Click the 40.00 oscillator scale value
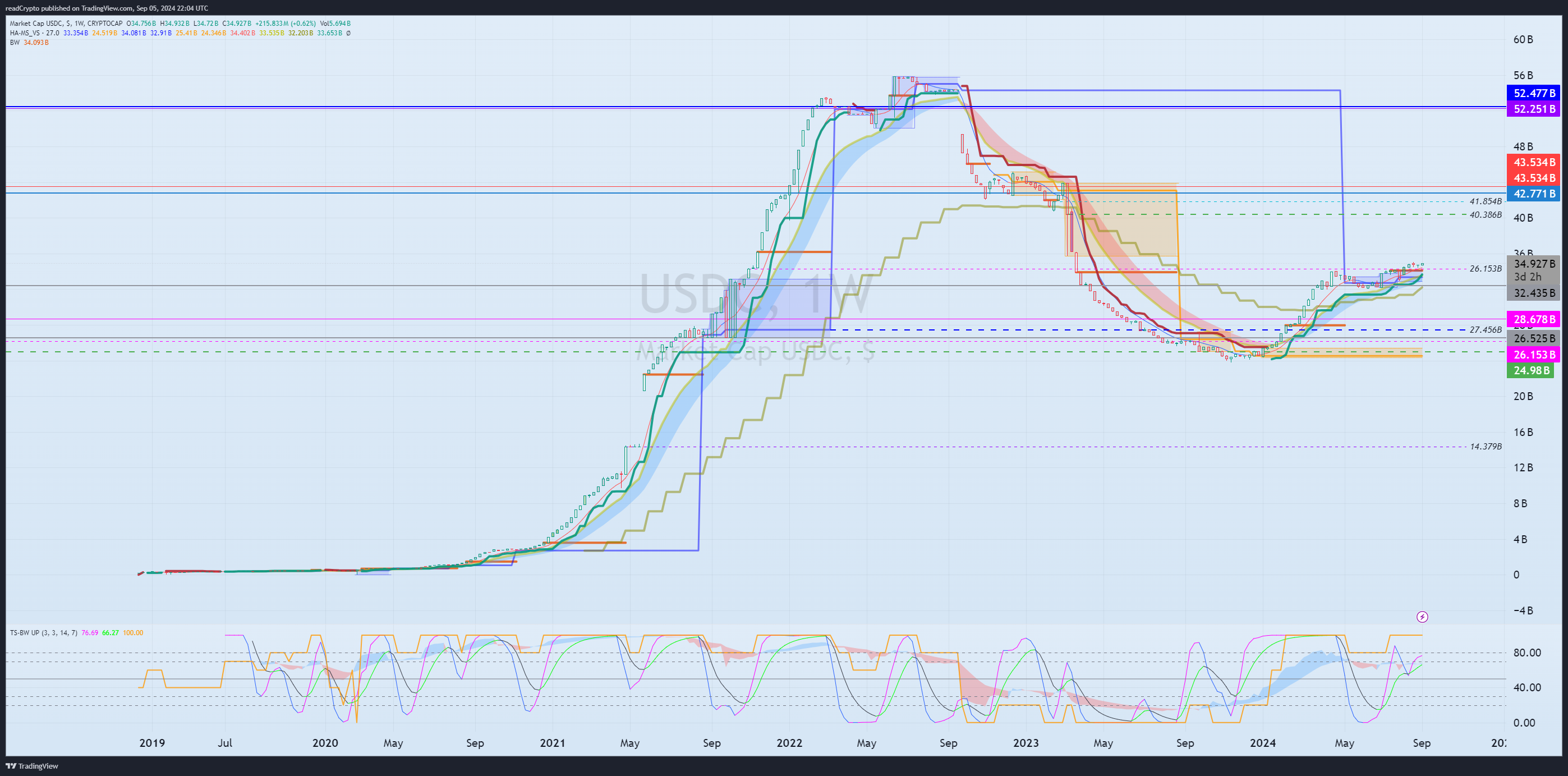1568x776 pixels. [1527, 687]
